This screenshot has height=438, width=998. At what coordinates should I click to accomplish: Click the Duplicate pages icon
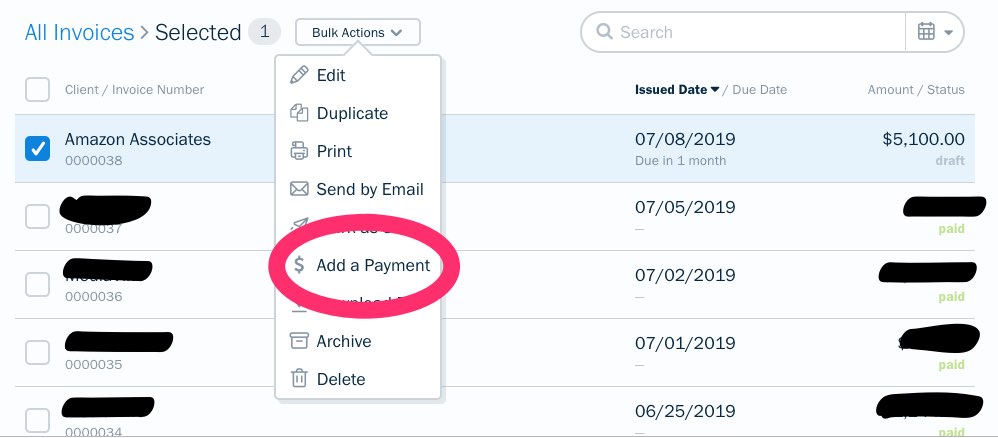pyautogui.click(x=299, y=113)
